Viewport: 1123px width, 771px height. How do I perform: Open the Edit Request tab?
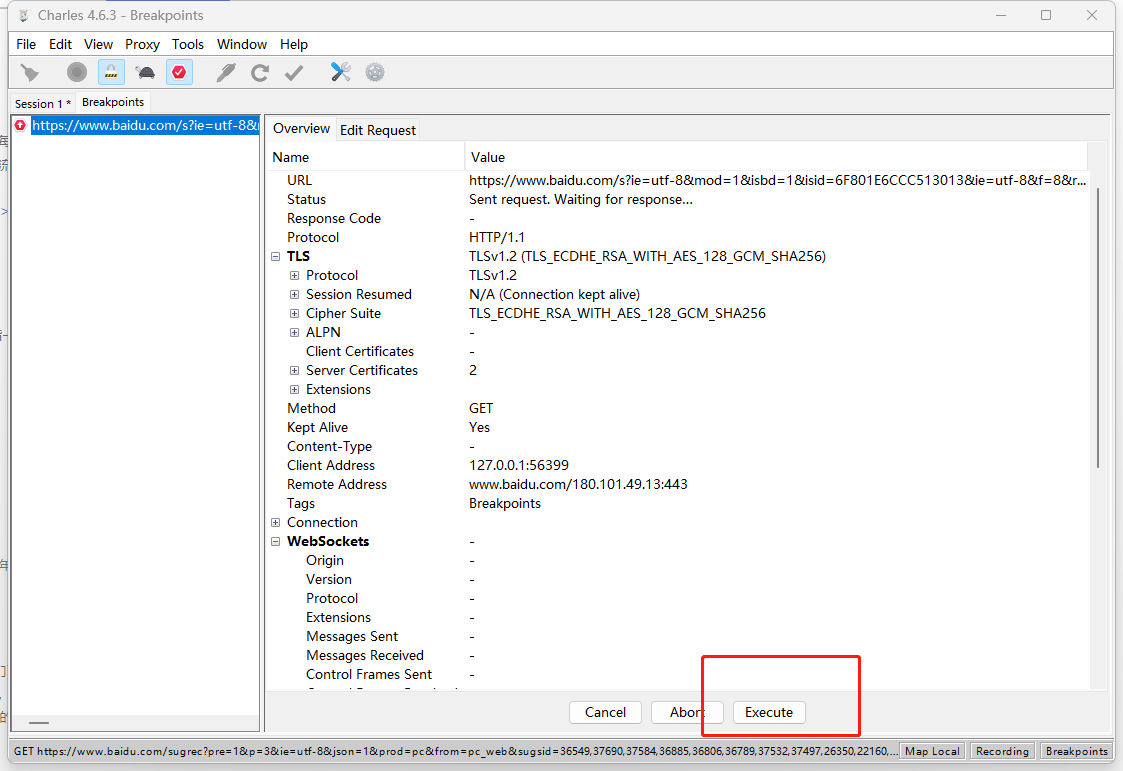click(377, 130)
